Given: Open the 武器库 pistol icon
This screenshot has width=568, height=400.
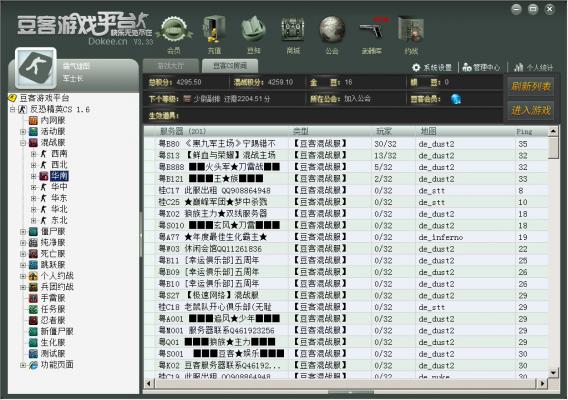Looking at the screenshot, I should pyautogui.click(x=373, y=30).
